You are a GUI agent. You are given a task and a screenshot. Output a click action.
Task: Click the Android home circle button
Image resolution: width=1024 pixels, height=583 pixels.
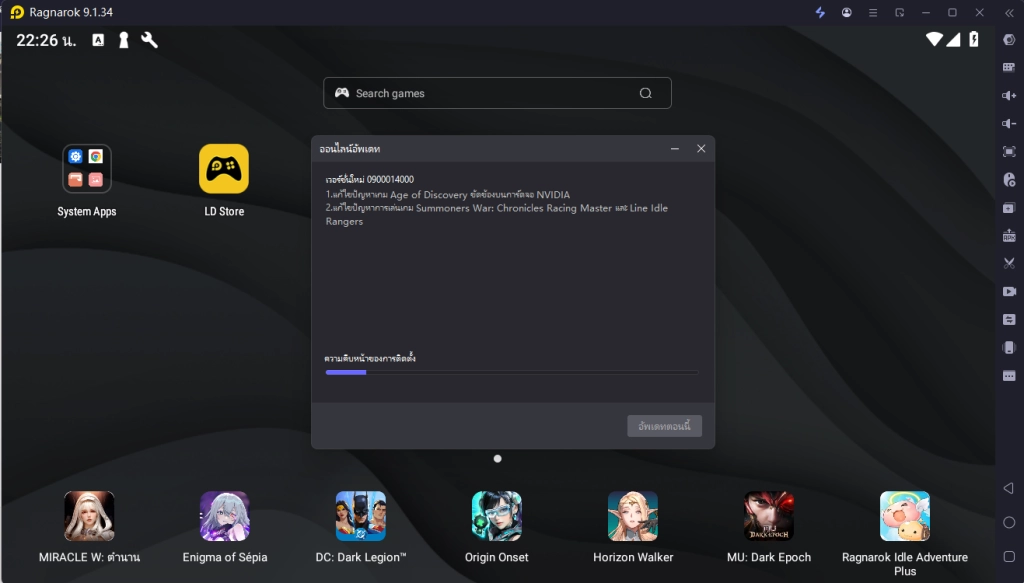pyautogui.click(x=1009, y=522)
